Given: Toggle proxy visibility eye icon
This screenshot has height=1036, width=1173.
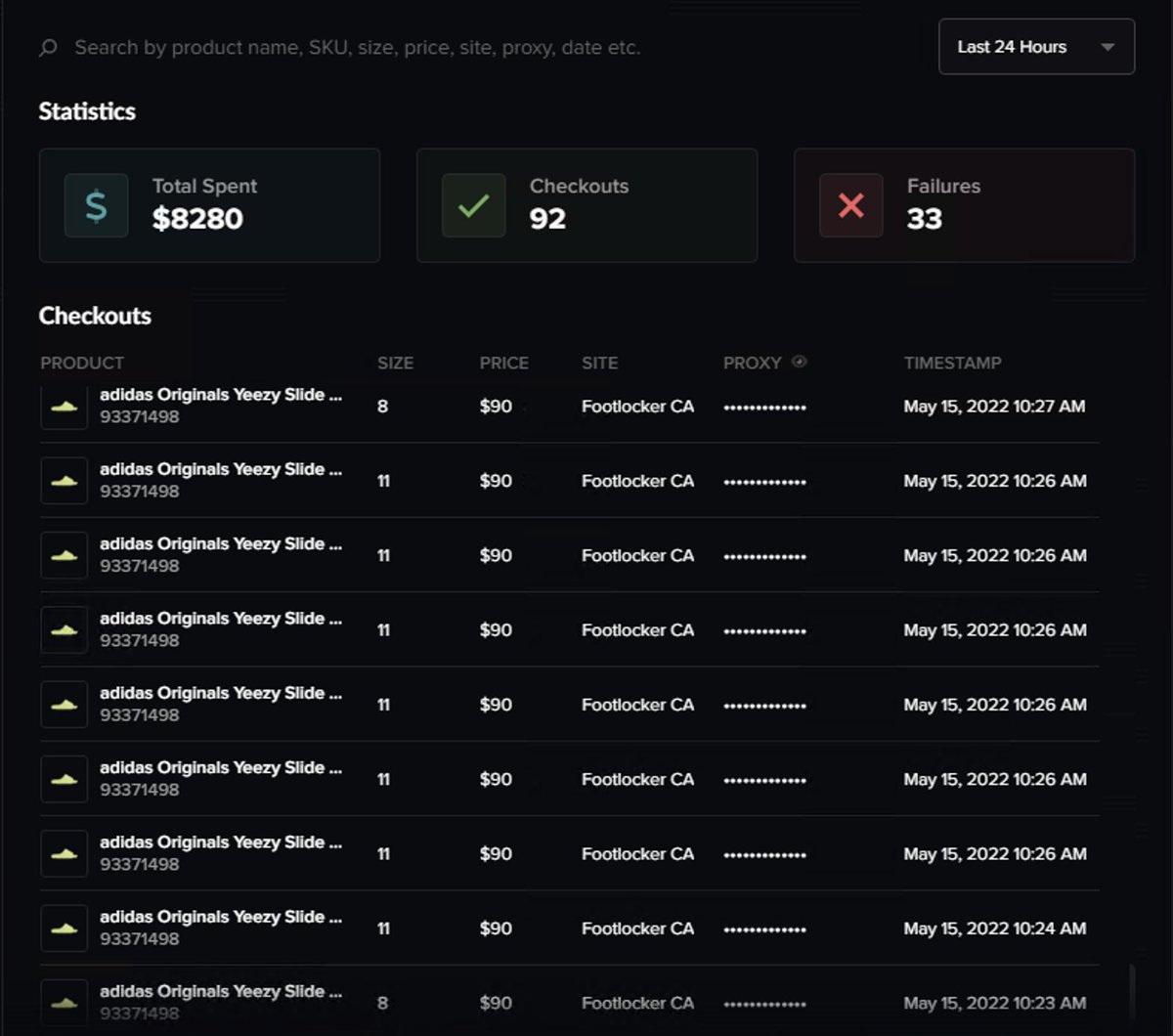Looking at the screenshot, I should [799, 362].
